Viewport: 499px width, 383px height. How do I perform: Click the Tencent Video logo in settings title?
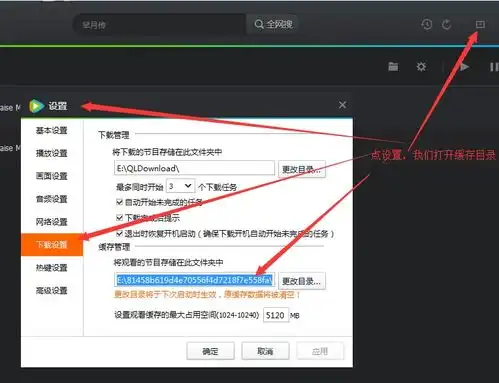[36, 106]
